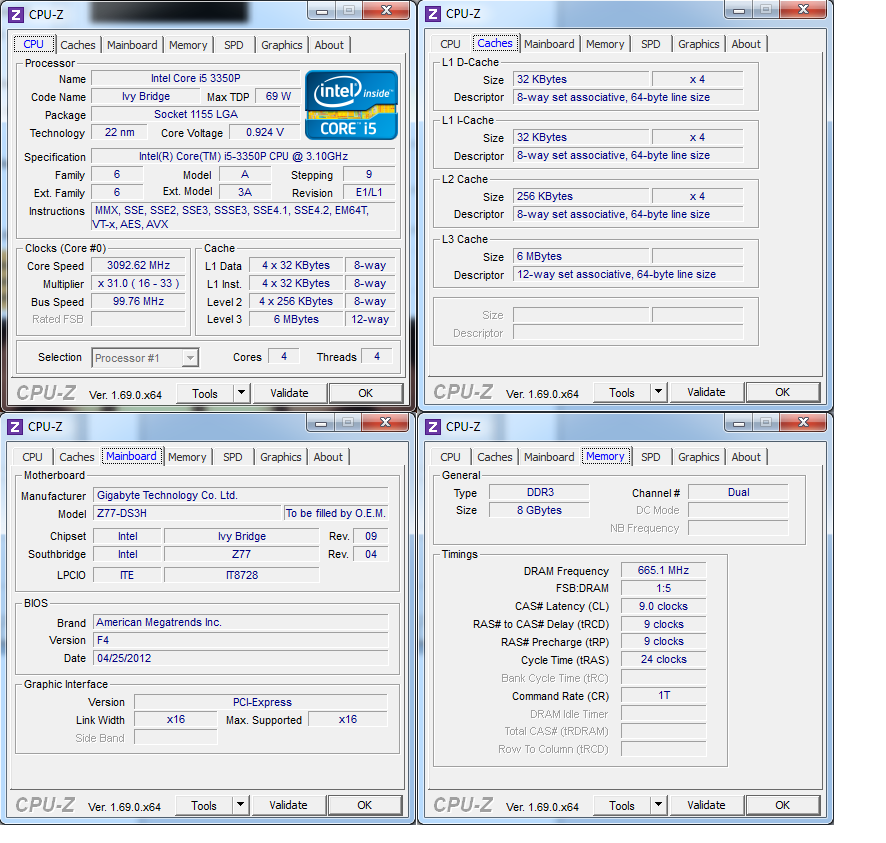This screenshot has height=843, width=886.
Task: Click the CPU-Z logo icon in the Memory window title bar
Action: click(x=433, y=427)
